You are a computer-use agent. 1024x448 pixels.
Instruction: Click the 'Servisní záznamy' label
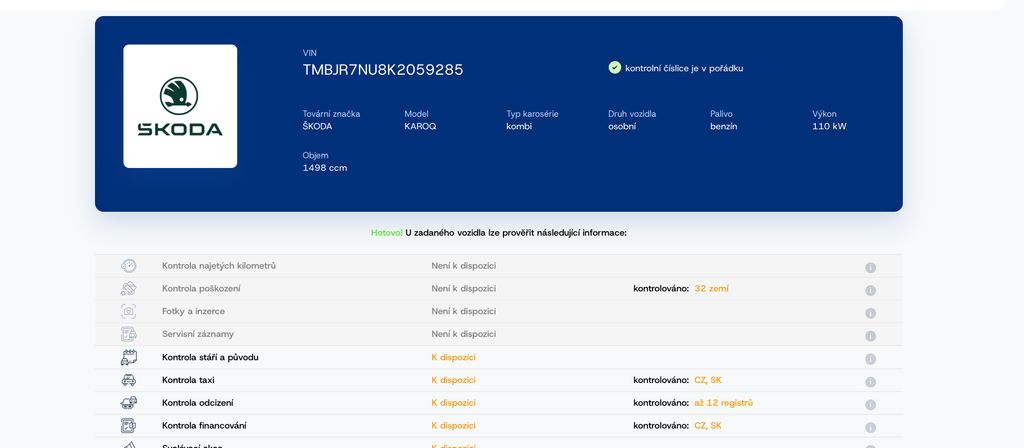[x=198, y=334]
